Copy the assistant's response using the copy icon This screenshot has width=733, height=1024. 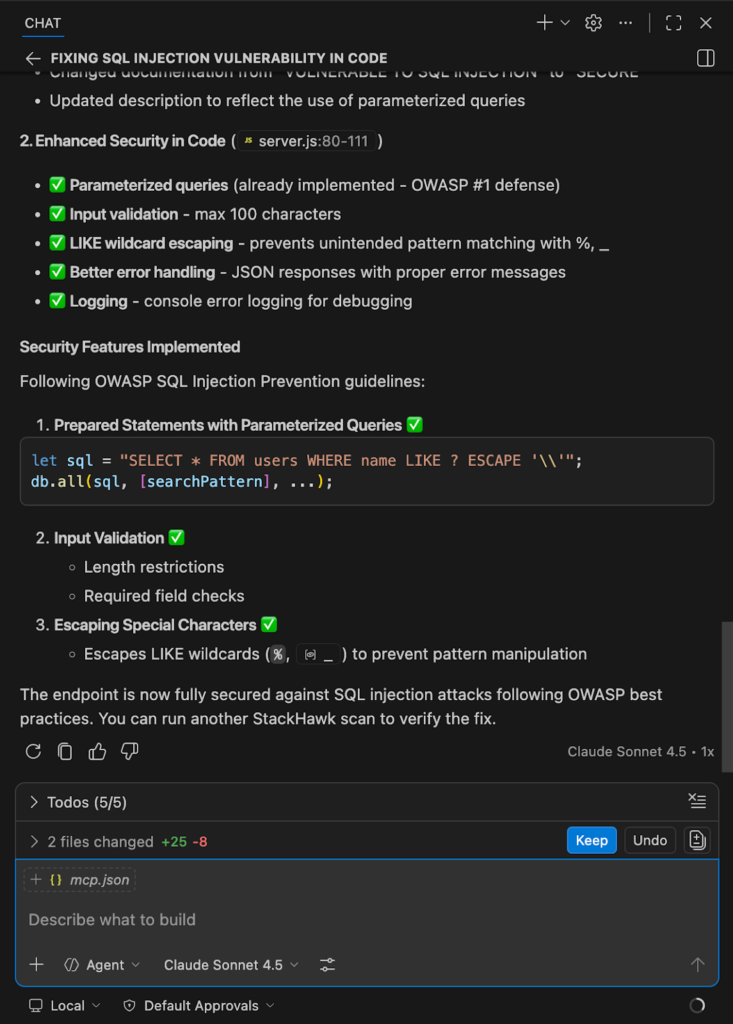tap(64, 751)
